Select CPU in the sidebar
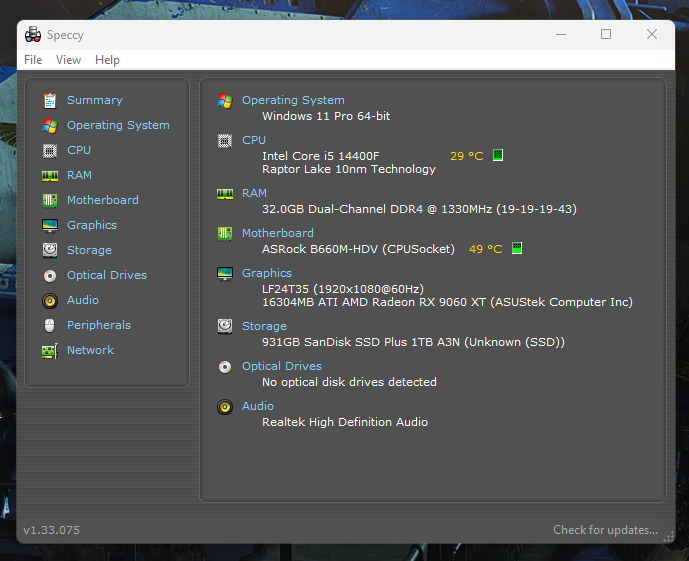The image size is (689, 561). (x=79, y=150)
